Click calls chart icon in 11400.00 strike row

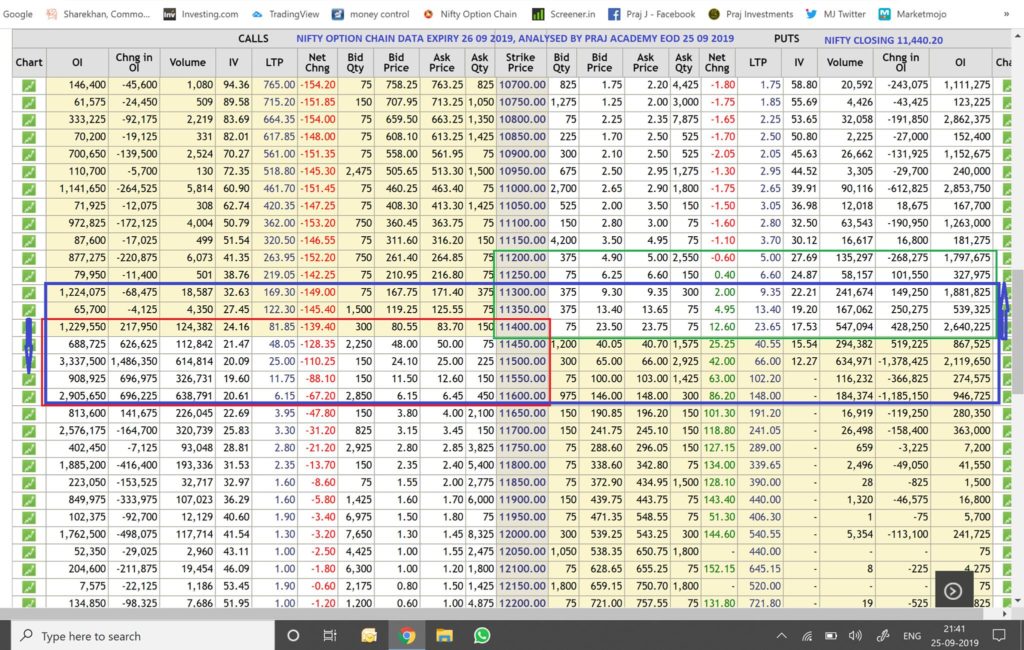(x=29, y=326)
